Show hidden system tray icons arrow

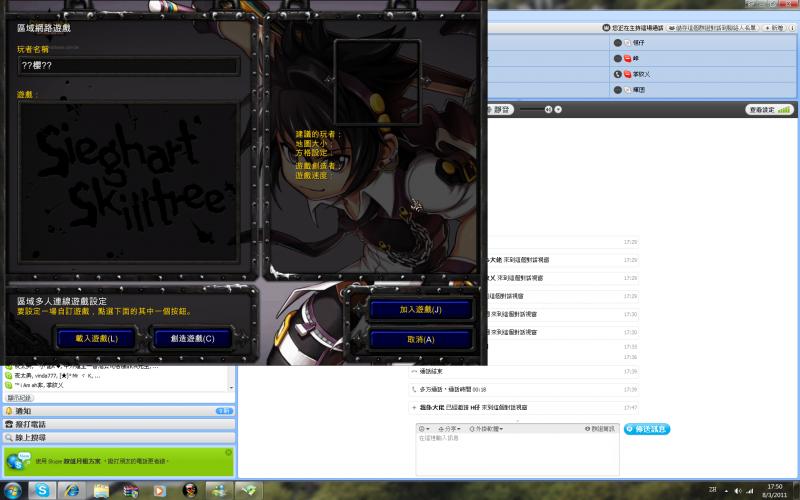click(726, 491)
